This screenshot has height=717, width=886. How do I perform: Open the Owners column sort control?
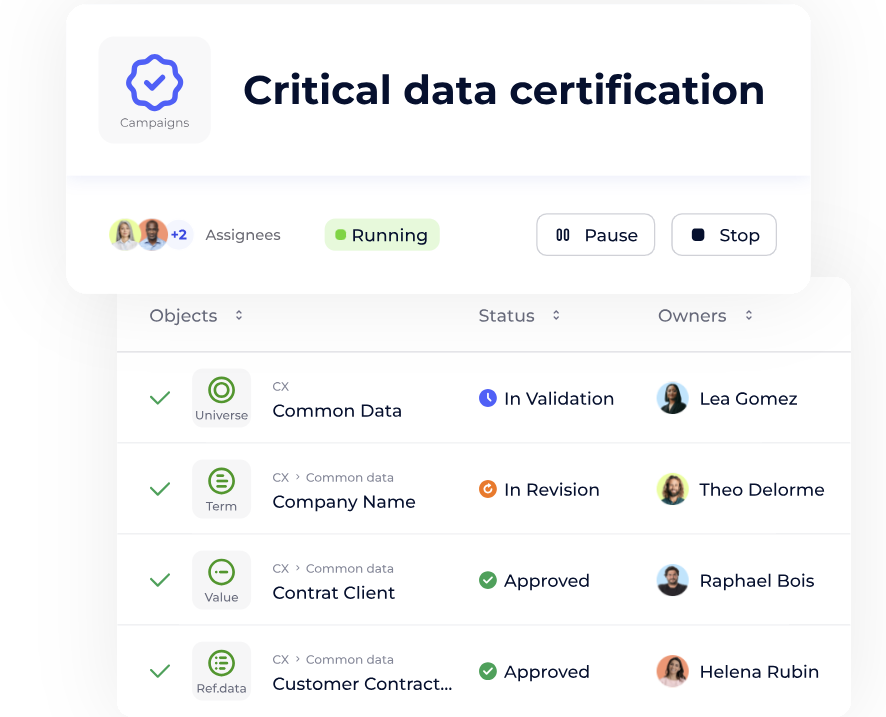(748, 315)
